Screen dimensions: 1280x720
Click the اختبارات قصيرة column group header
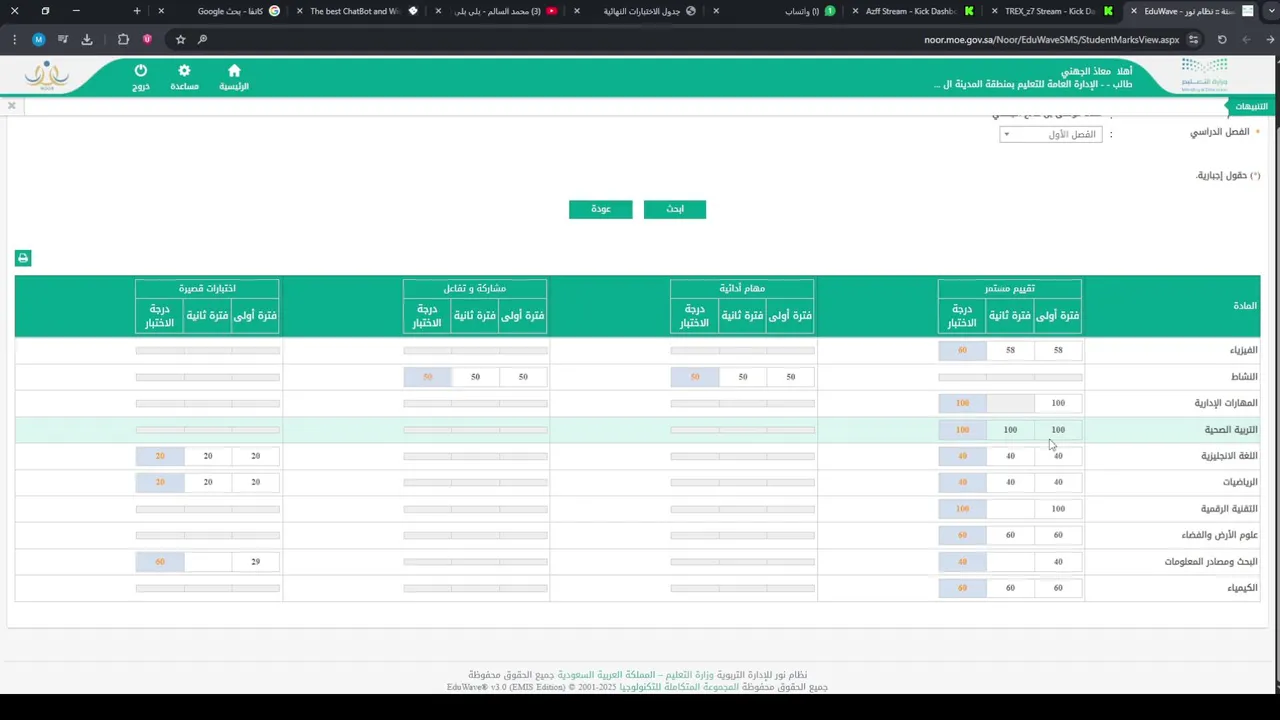coord(207,288)
